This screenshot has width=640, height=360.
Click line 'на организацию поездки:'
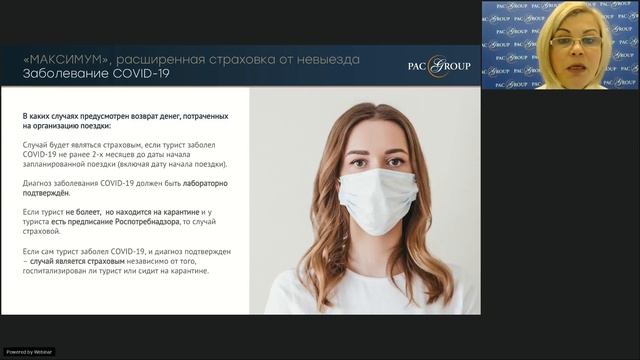[x=67, y=126]
